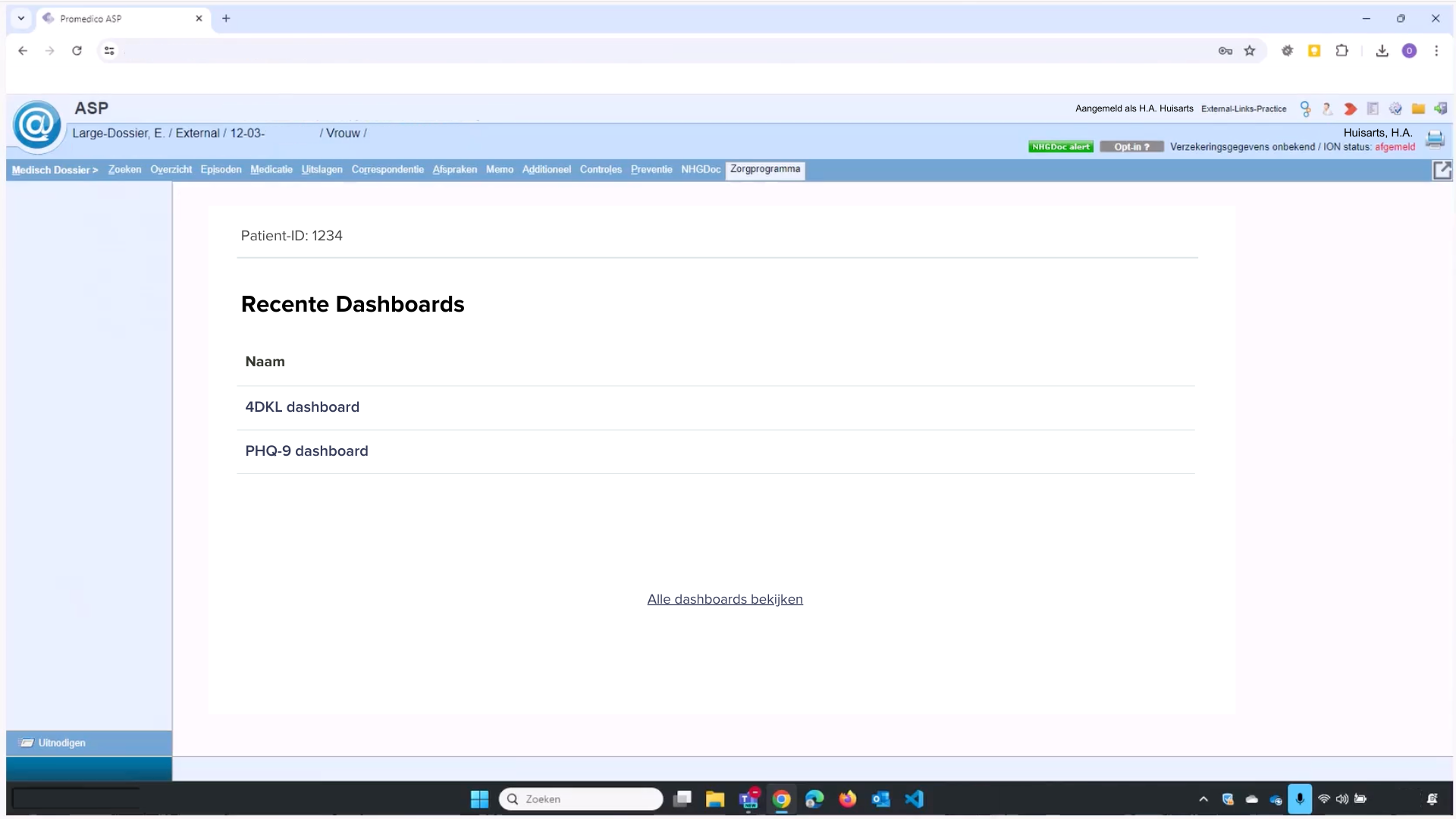Image resolution: width=1456 pixels, height=819 pixels.
Task: Open the Medicatie menu item
Action: pyautogui.click(x=271, y=170)
